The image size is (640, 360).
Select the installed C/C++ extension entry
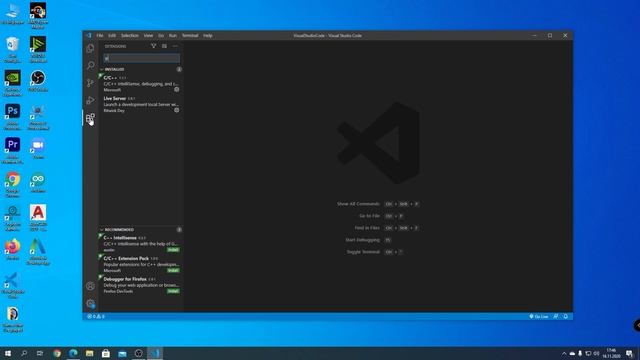tap(140, 83)
